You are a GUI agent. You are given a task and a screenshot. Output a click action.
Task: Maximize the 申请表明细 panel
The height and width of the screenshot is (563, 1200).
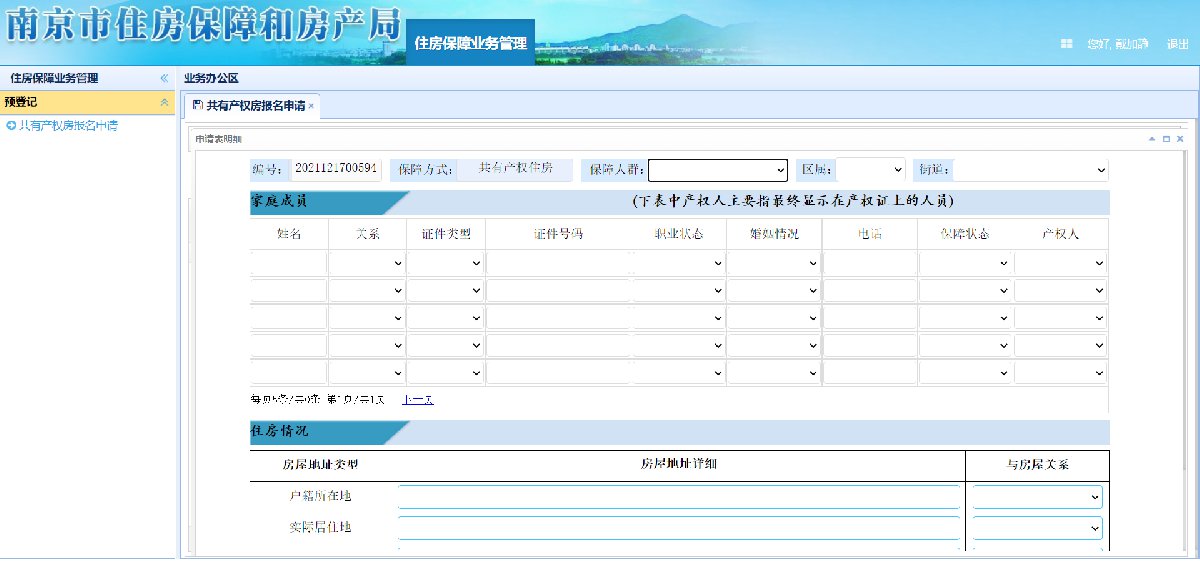pos(1166,139)
